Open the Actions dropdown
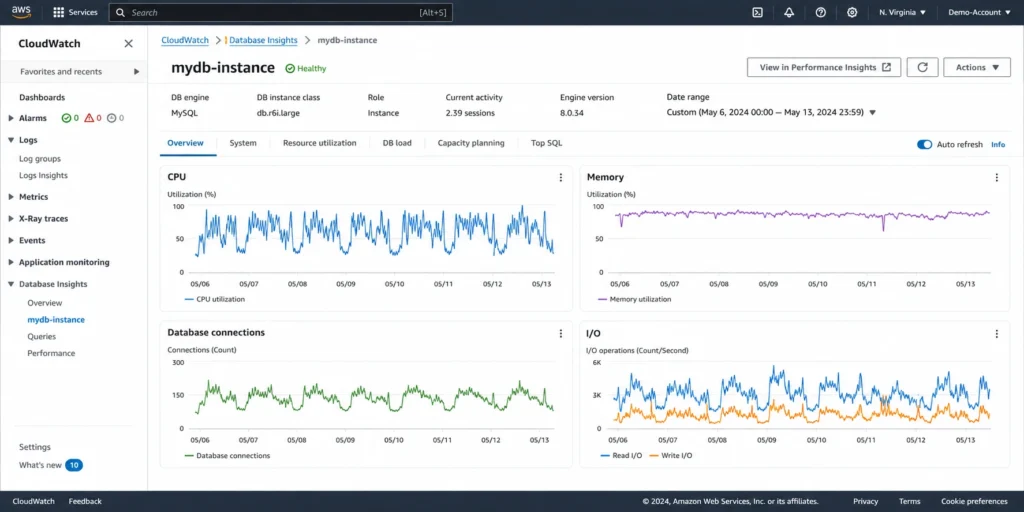 [x=977, y=67]
